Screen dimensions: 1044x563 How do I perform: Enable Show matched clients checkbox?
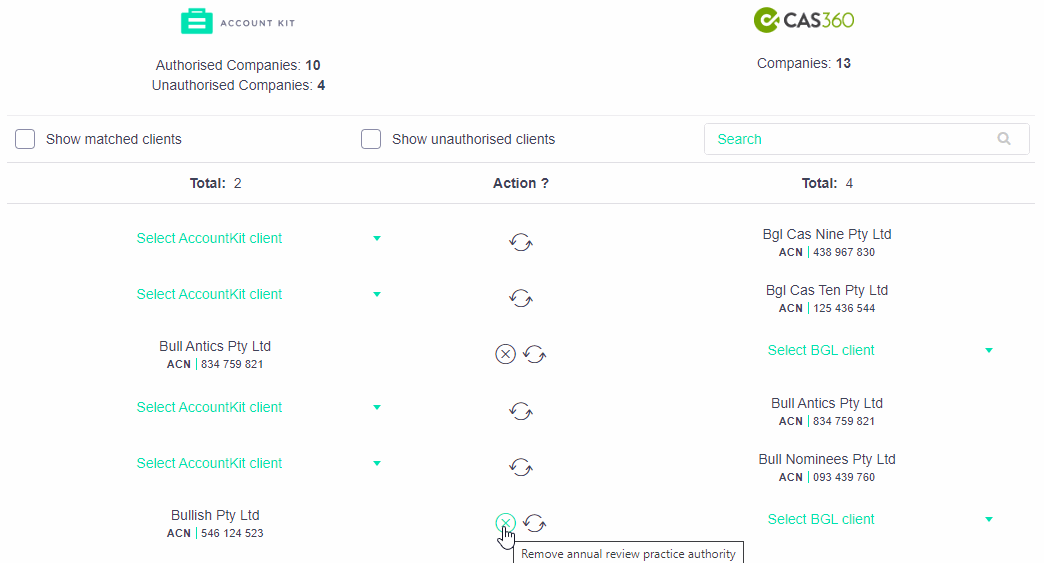click(x=25, y=139)
